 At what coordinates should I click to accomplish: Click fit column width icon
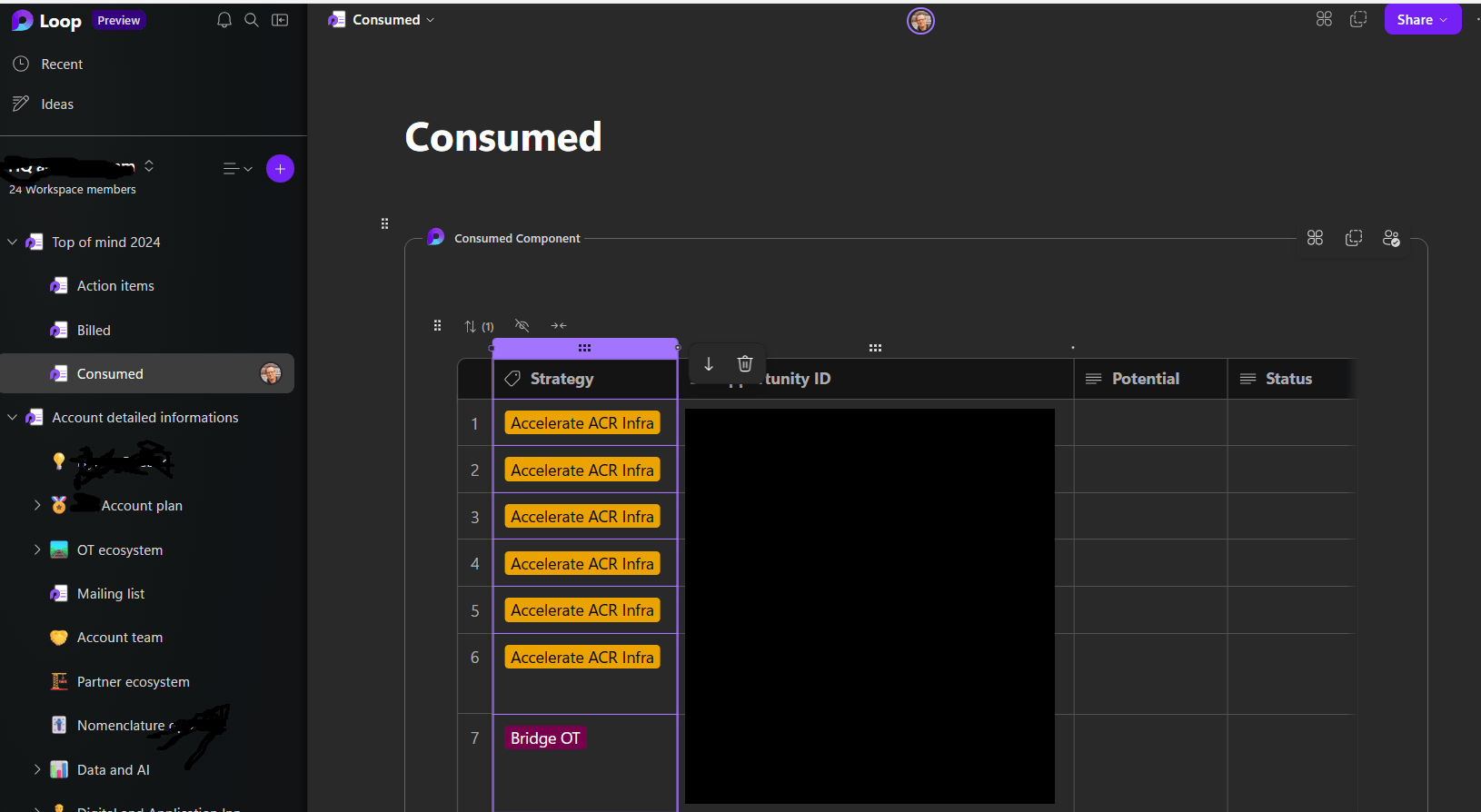click(559, 325)
